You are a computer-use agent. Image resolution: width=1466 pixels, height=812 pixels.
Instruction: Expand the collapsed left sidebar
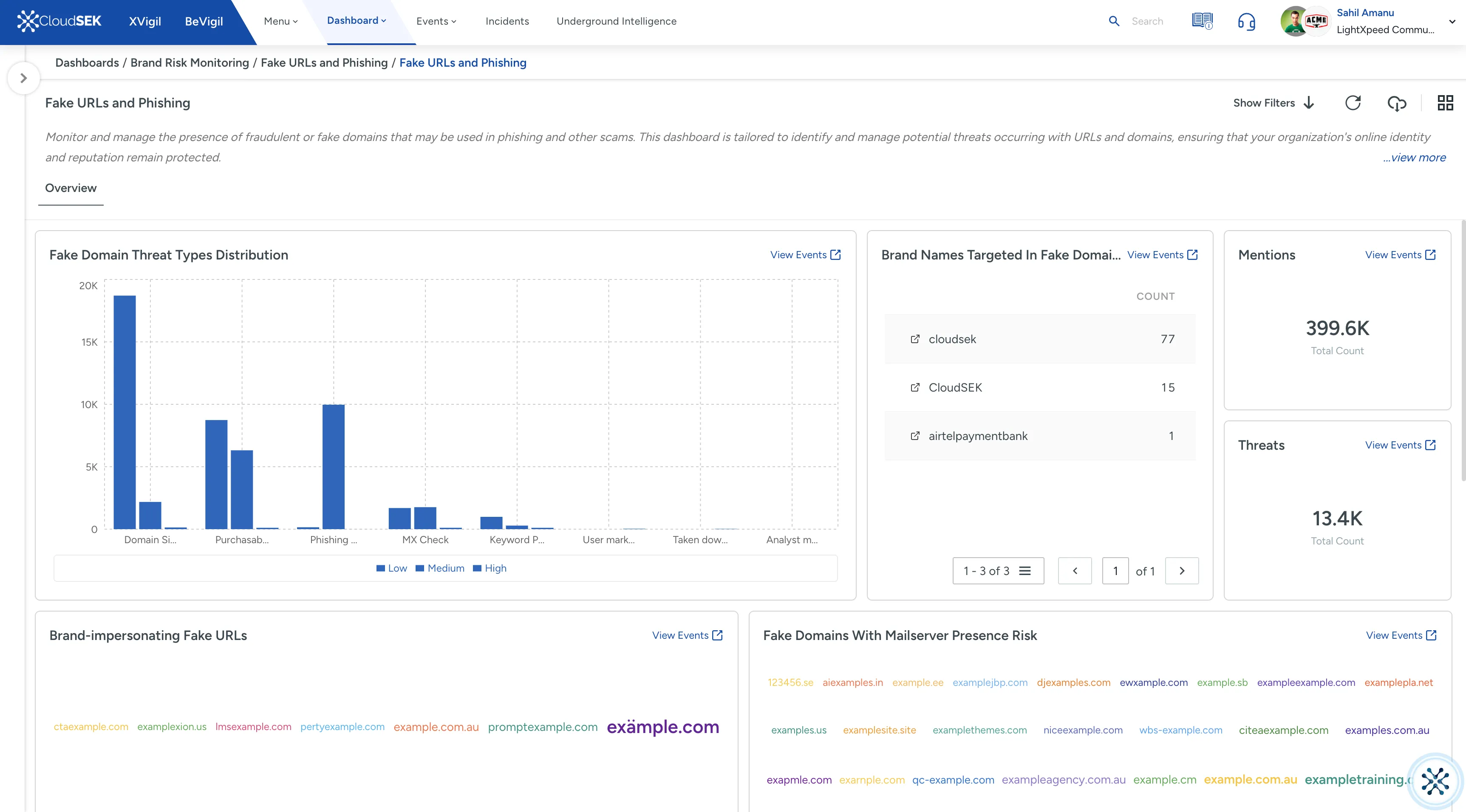click(x=23, y=78)
